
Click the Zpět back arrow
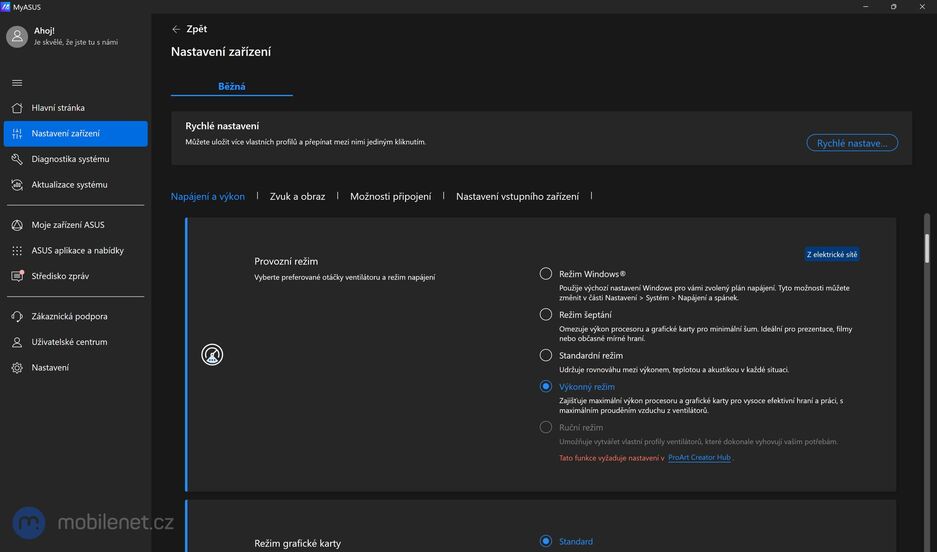177,30
